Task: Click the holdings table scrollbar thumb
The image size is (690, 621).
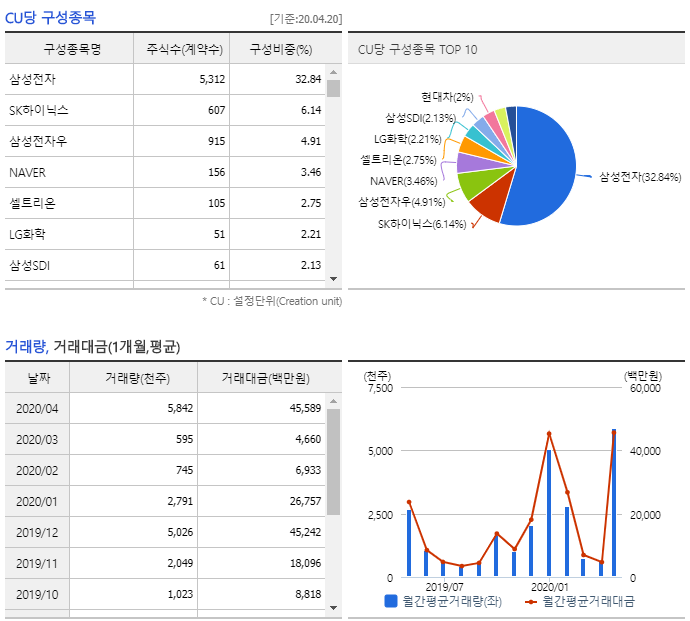Action: 333,88
